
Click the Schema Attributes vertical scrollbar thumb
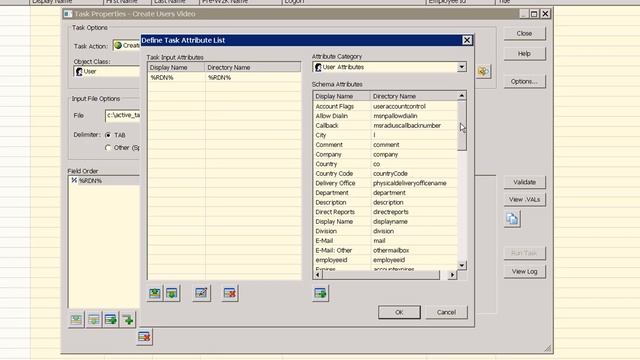point(462,126)
